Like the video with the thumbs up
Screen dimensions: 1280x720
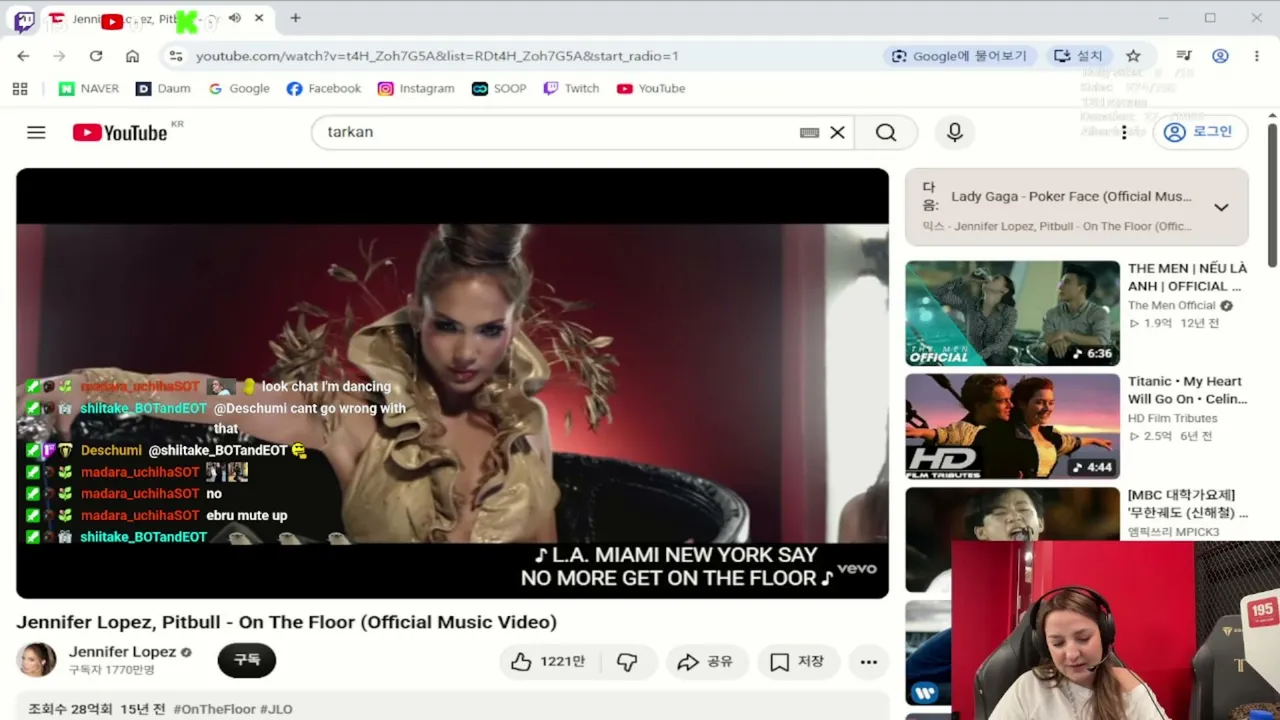point(548,662)
